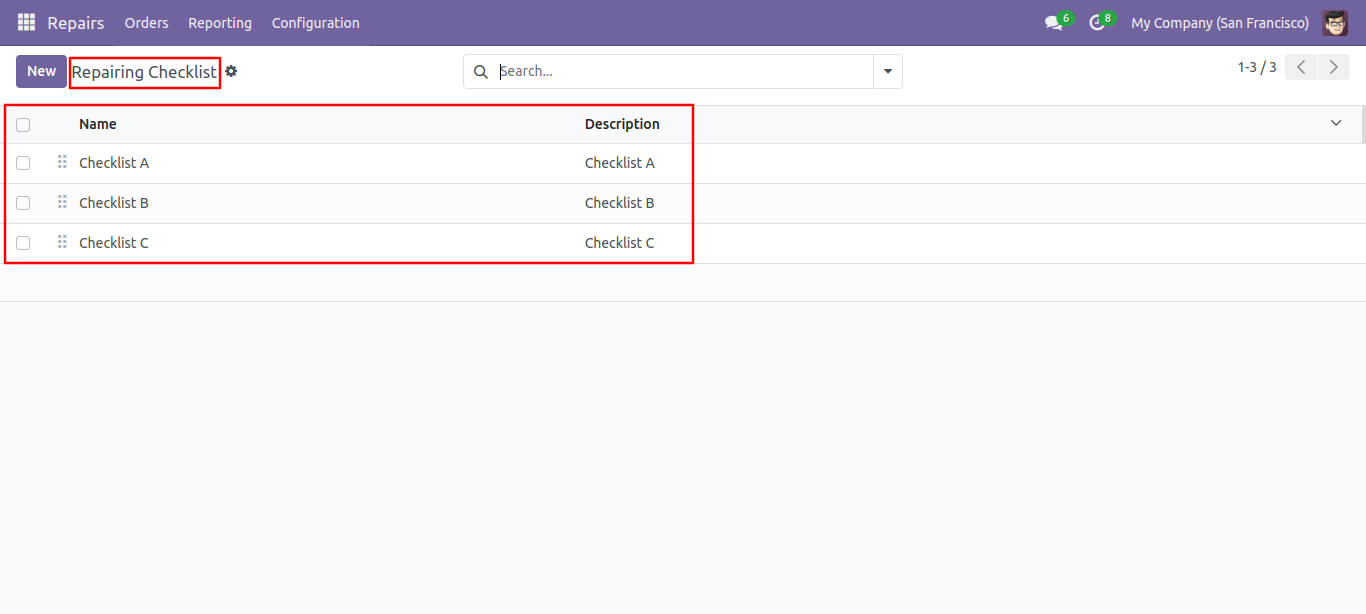
Task: Open the company switcher My Company (San Francisco)
Action: tap(1220, 23)
